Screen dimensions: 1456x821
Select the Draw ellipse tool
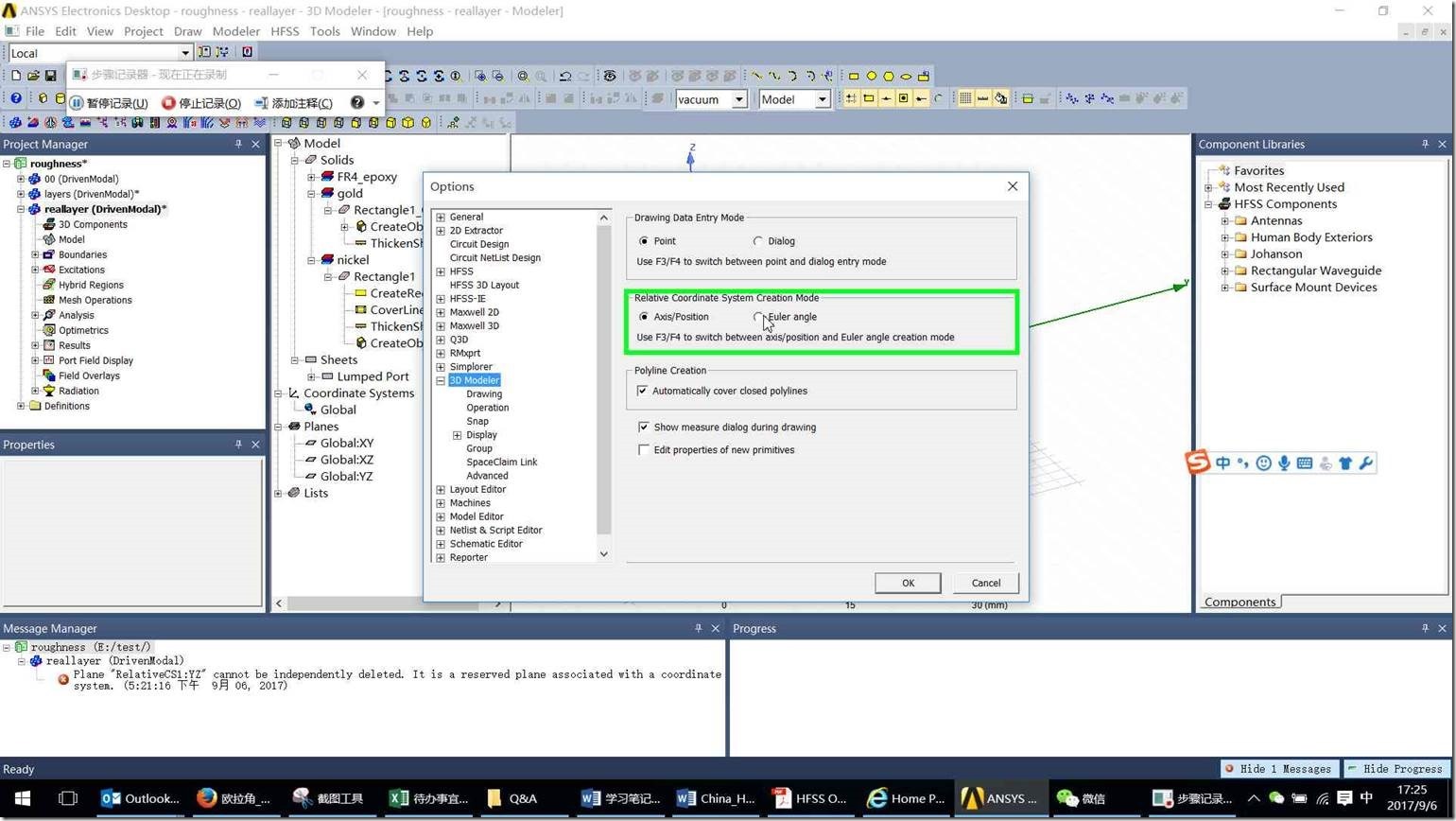pos(906,76)
